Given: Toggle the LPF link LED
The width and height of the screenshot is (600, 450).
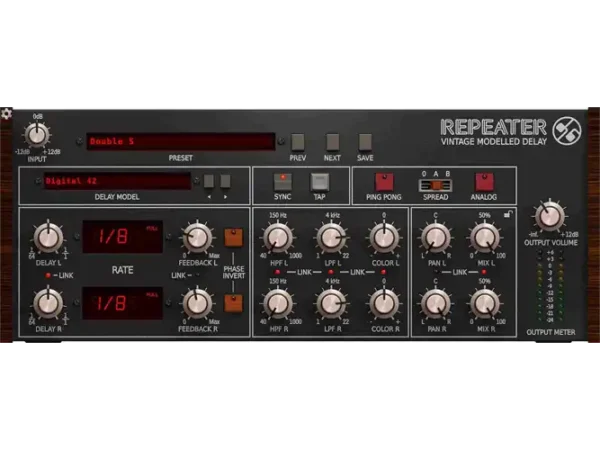Looking at the screenshot, I should (x=331, y=272).
